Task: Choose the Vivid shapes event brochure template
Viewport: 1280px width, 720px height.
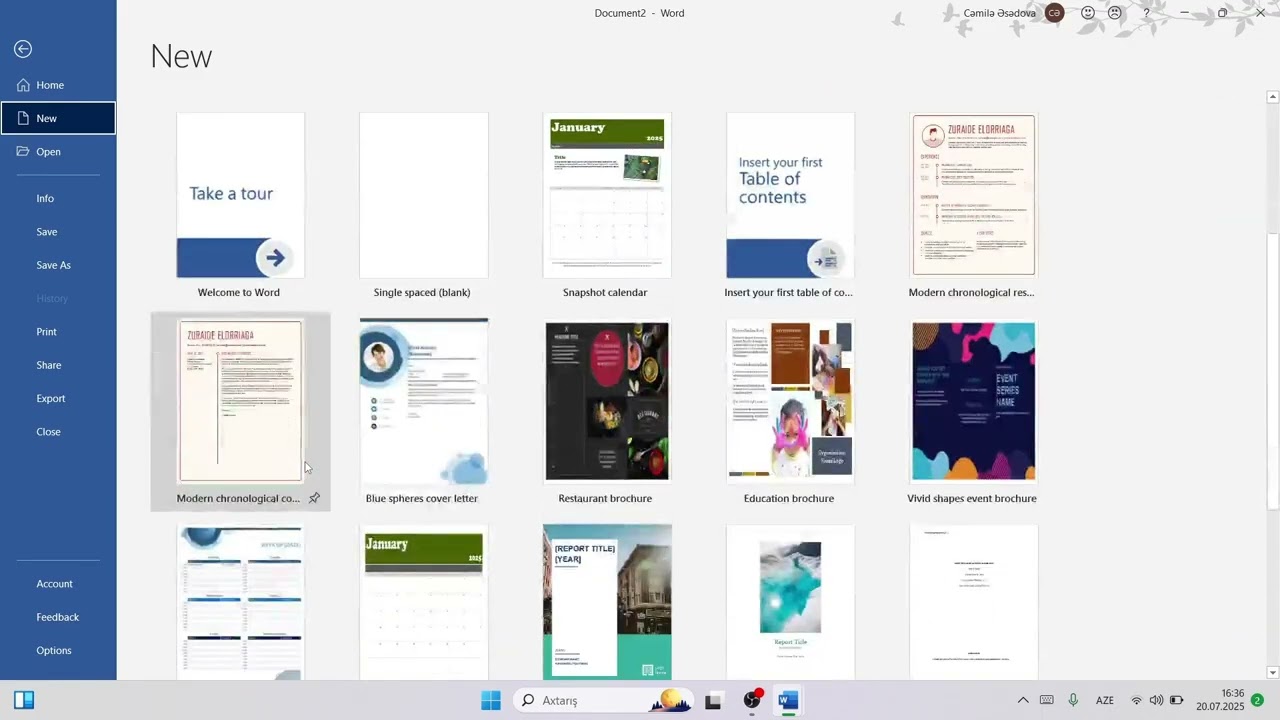Action: [x=973, y=401]
